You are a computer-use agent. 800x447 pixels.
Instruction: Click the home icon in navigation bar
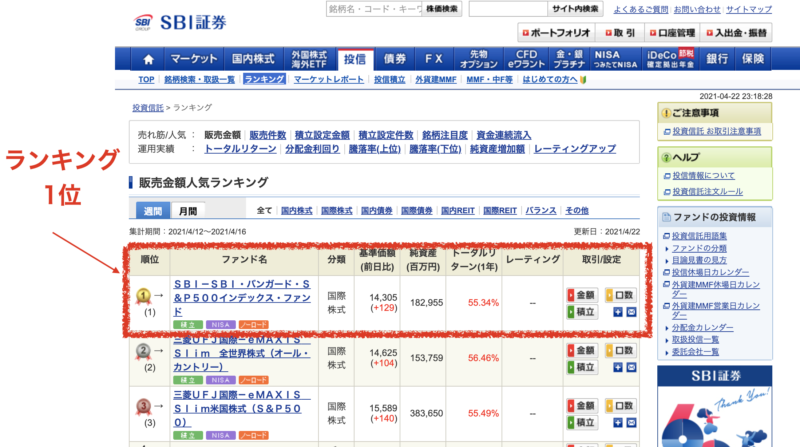click(x=148, y=59)
